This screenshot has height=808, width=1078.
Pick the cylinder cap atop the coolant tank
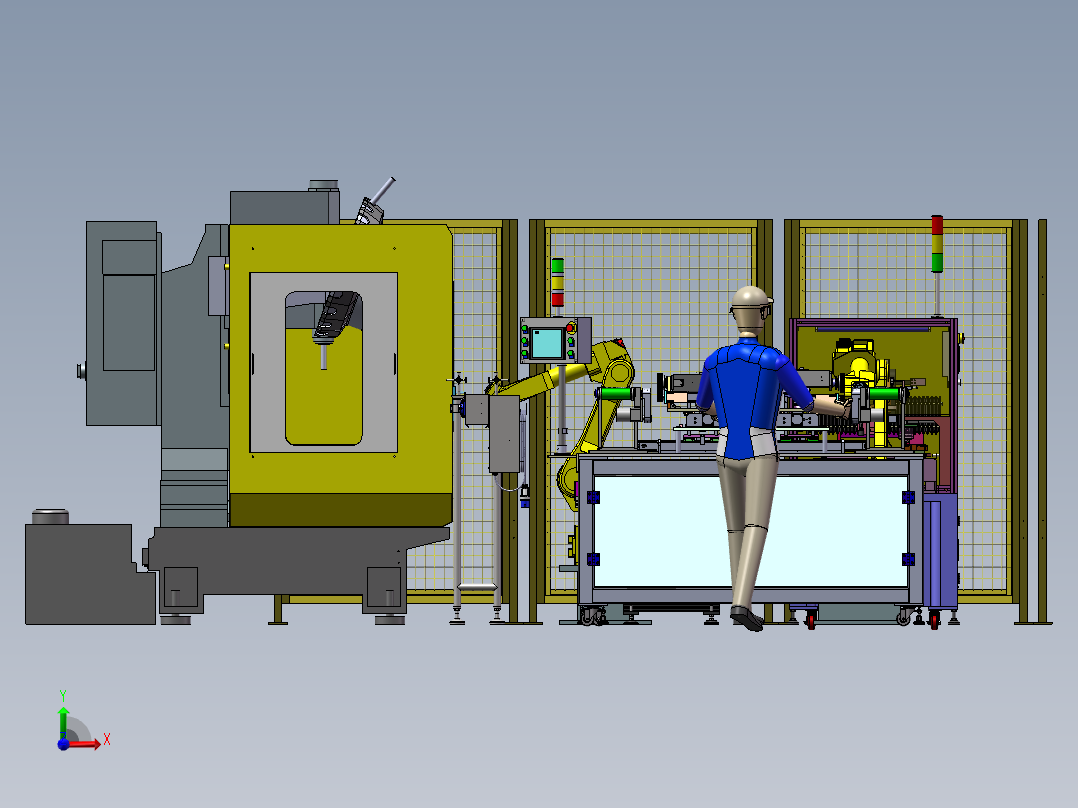click(x=51, y=516)
